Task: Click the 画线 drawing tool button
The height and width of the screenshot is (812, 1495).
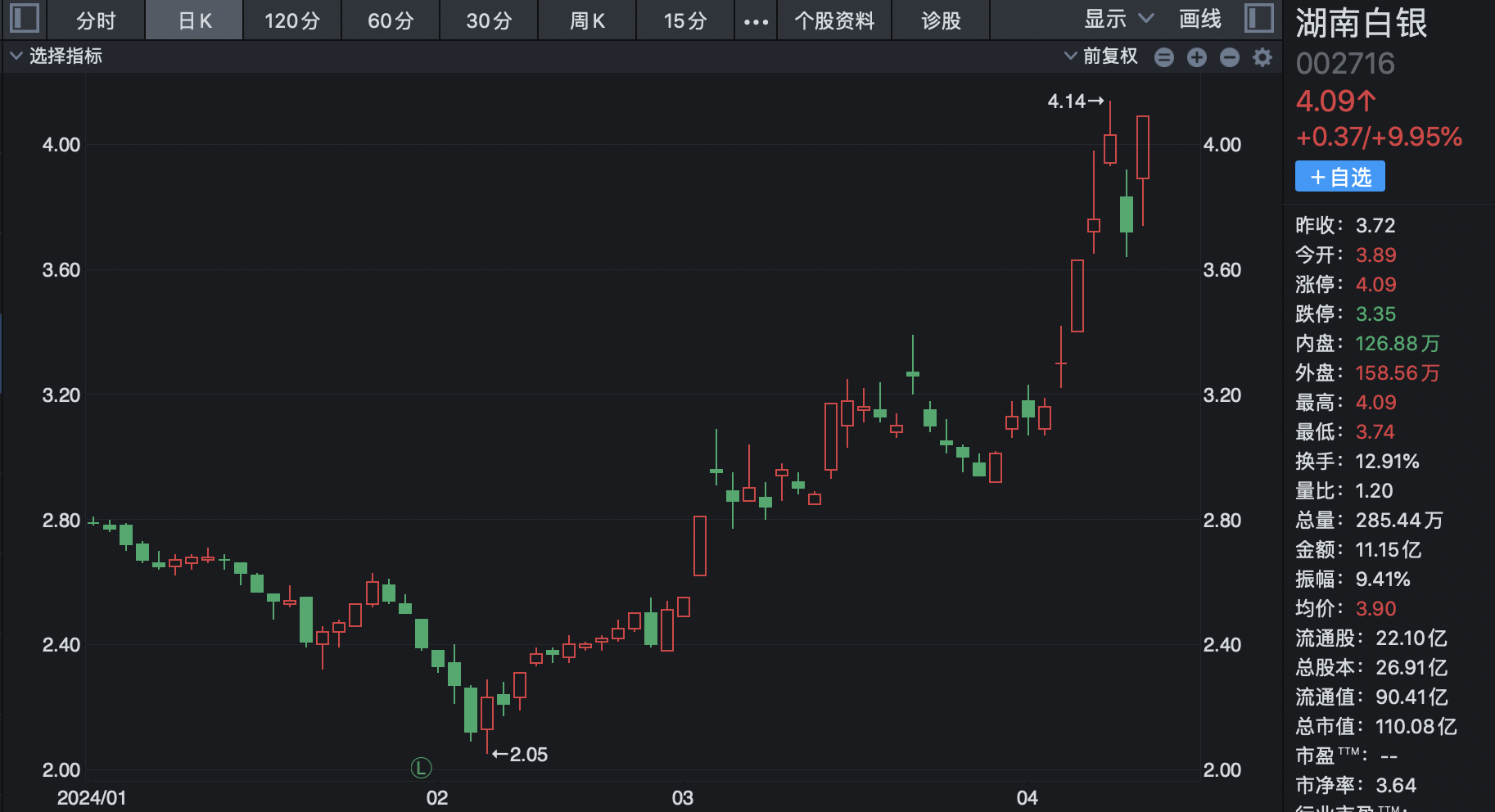Action: coord(1200,20)
